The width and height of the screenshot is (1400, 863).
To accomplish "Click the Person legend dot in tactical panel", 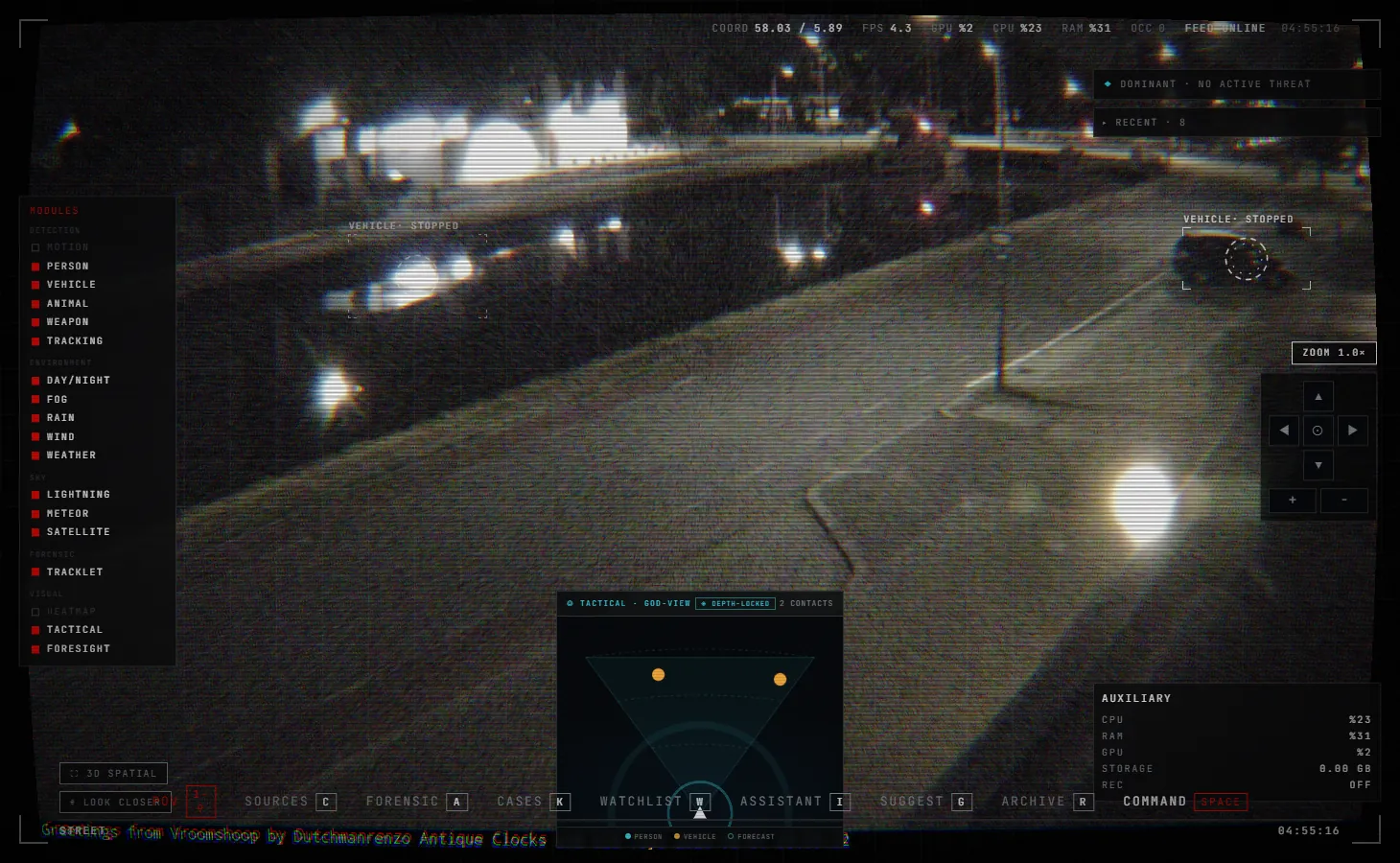I will tap(628, 836).
